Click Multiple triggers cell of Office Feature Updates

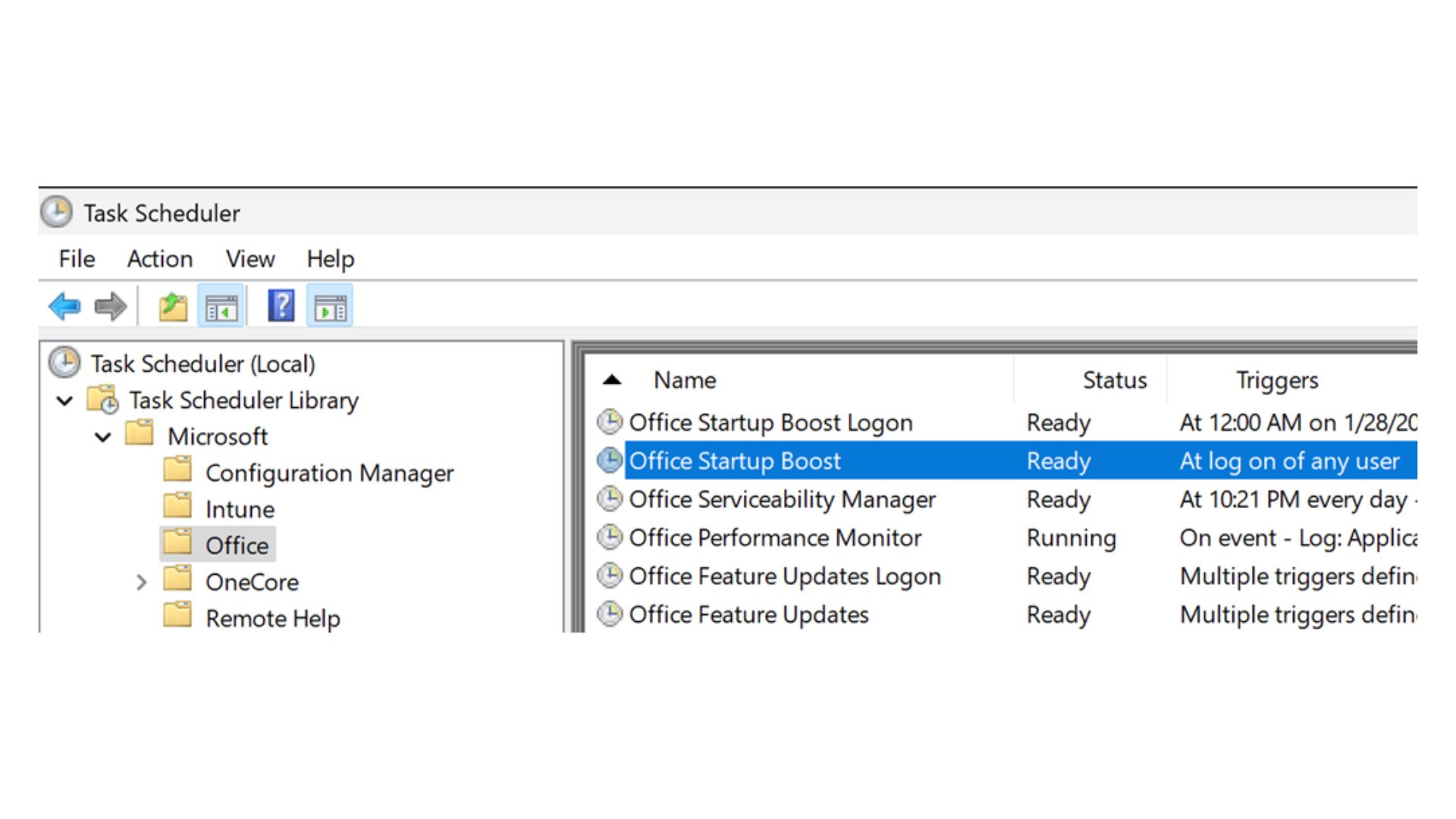coord(1298,614)
